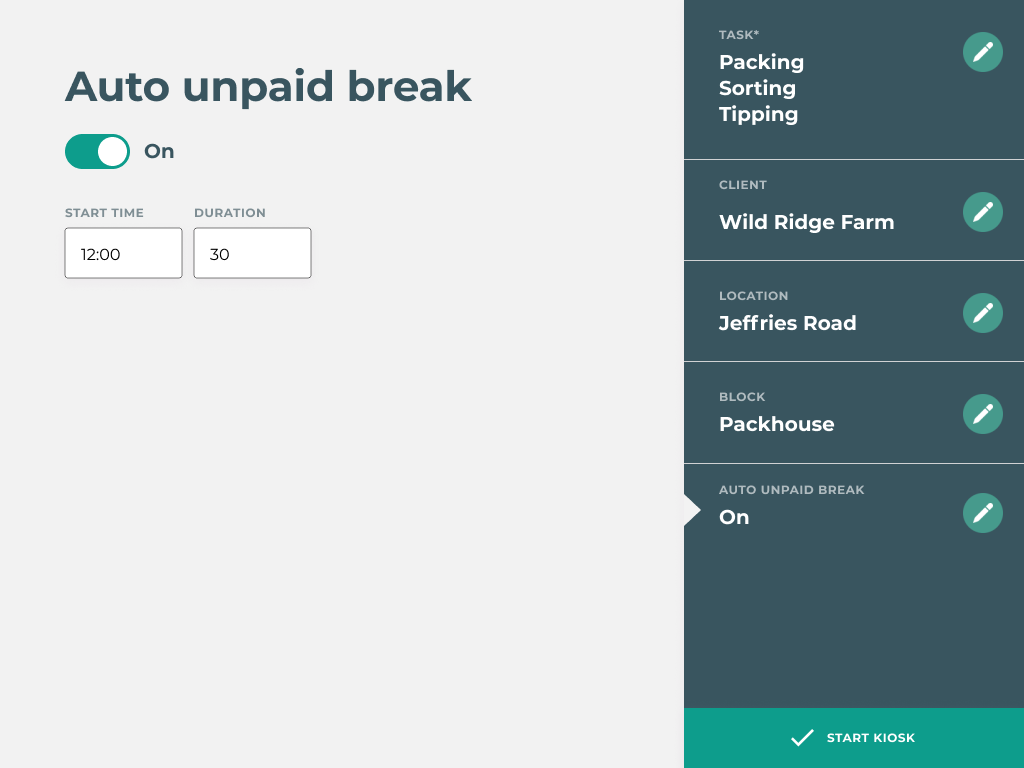
Task: Open the Client section showing Wild Ridge Farm
Action: [806, 222]
